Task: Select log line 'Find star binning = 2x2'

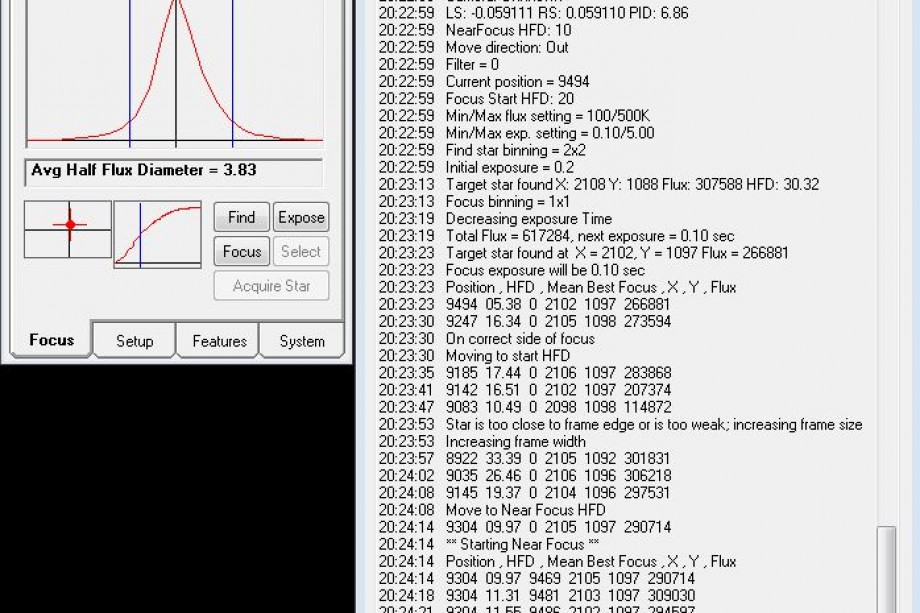Action: pyautogui.click(x=482, y=150)
